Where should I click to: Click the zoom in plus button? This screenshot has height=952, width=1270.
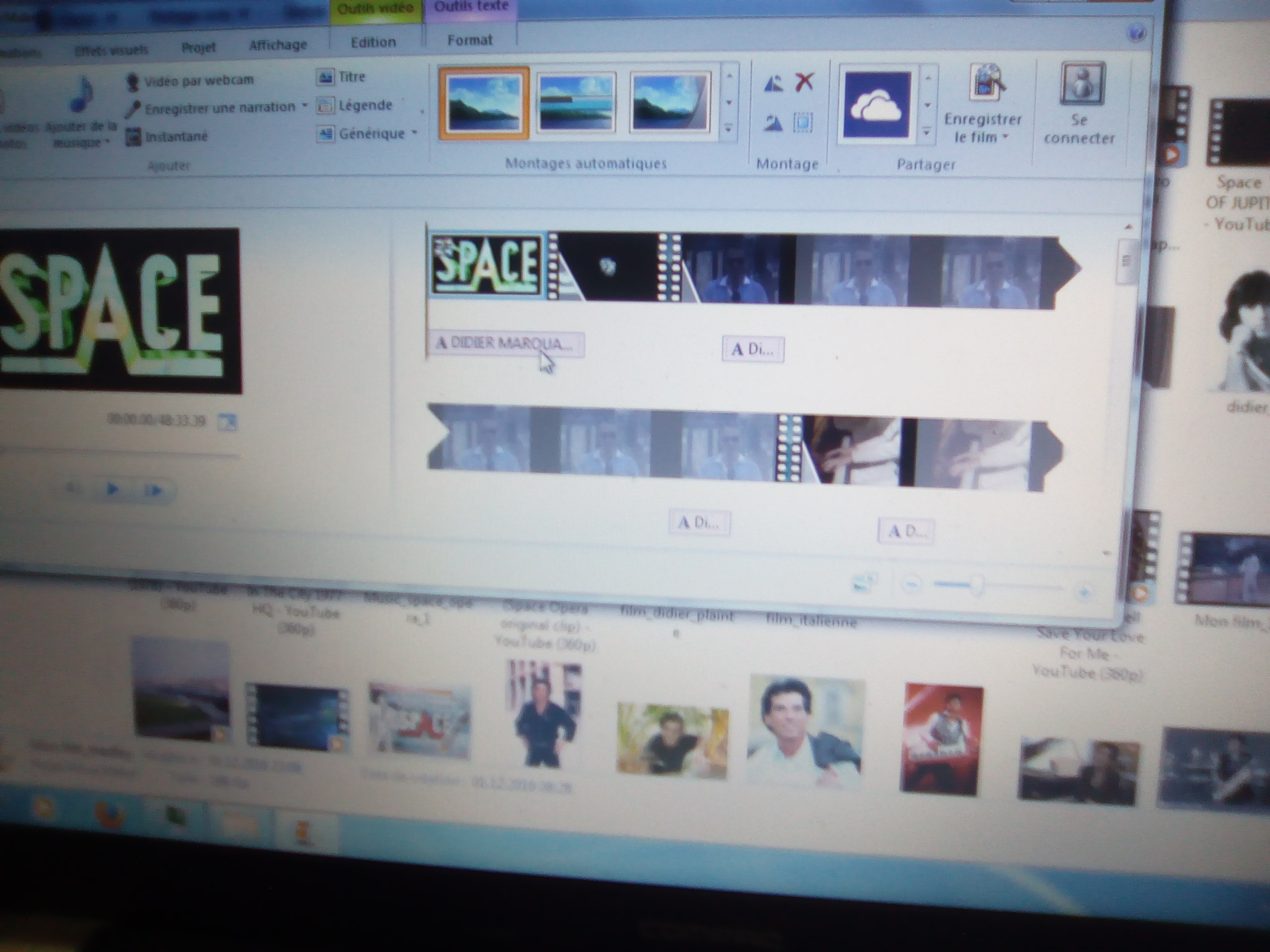[x=1084, y=592]
